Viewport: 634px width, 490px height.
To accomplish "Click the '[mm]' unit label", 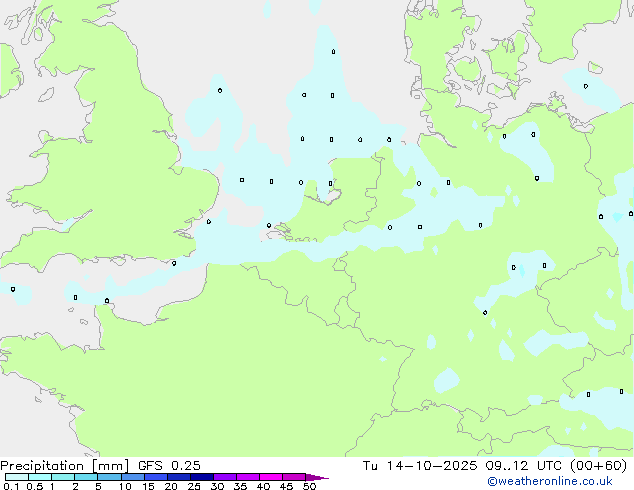I will point(110,466).
